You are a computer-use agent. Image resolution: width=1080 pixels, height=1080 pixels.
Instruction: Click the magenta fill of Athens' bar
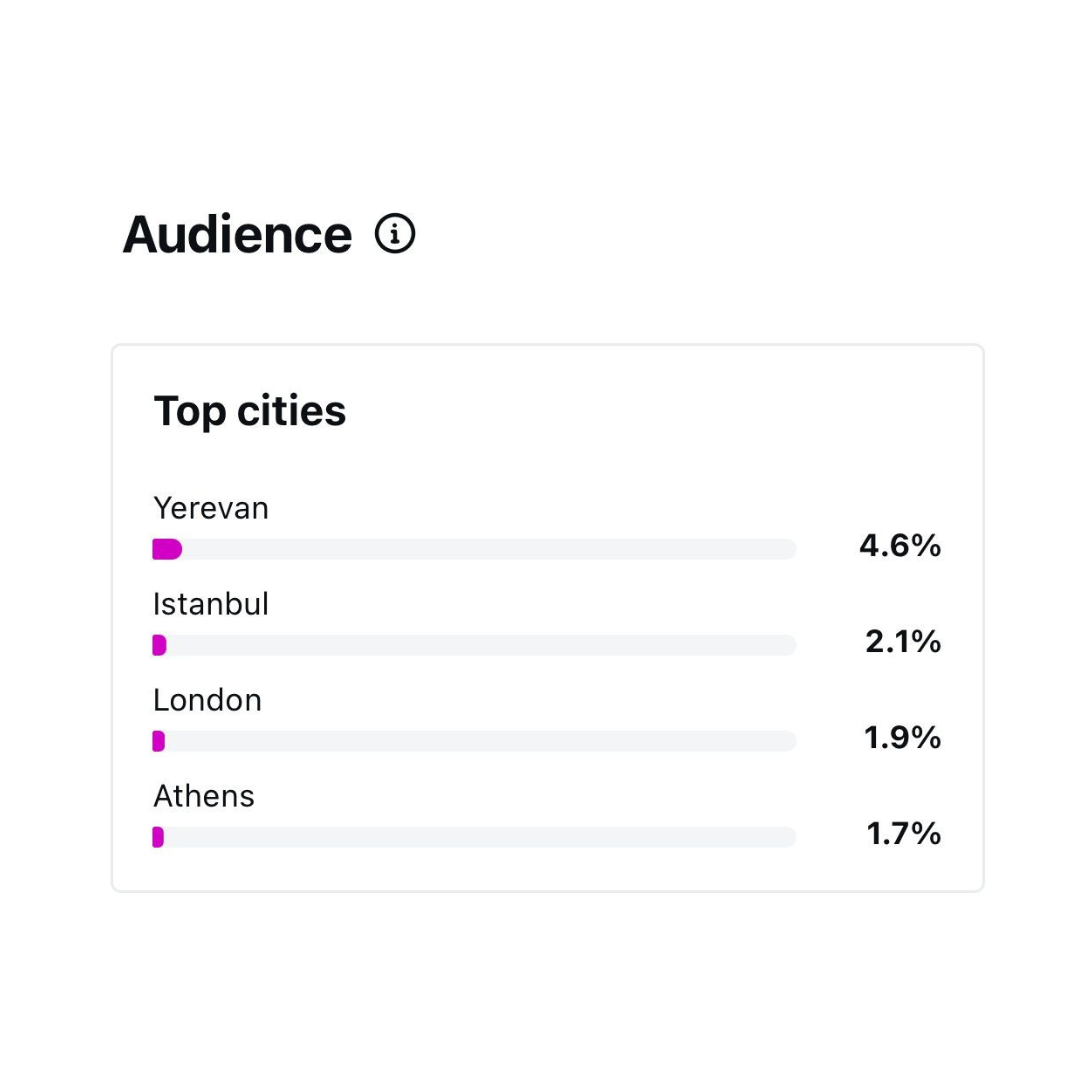(158, 837)
